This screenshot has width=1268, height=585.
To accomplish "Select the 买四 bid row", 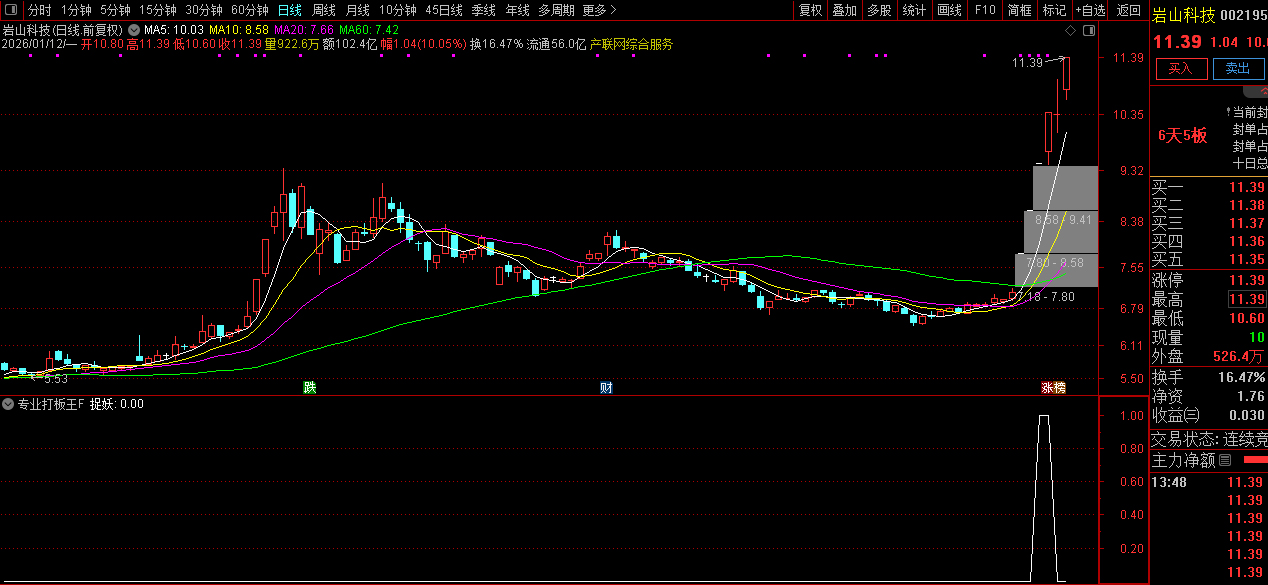I will pyautogui.click(x=1209, y=241).
